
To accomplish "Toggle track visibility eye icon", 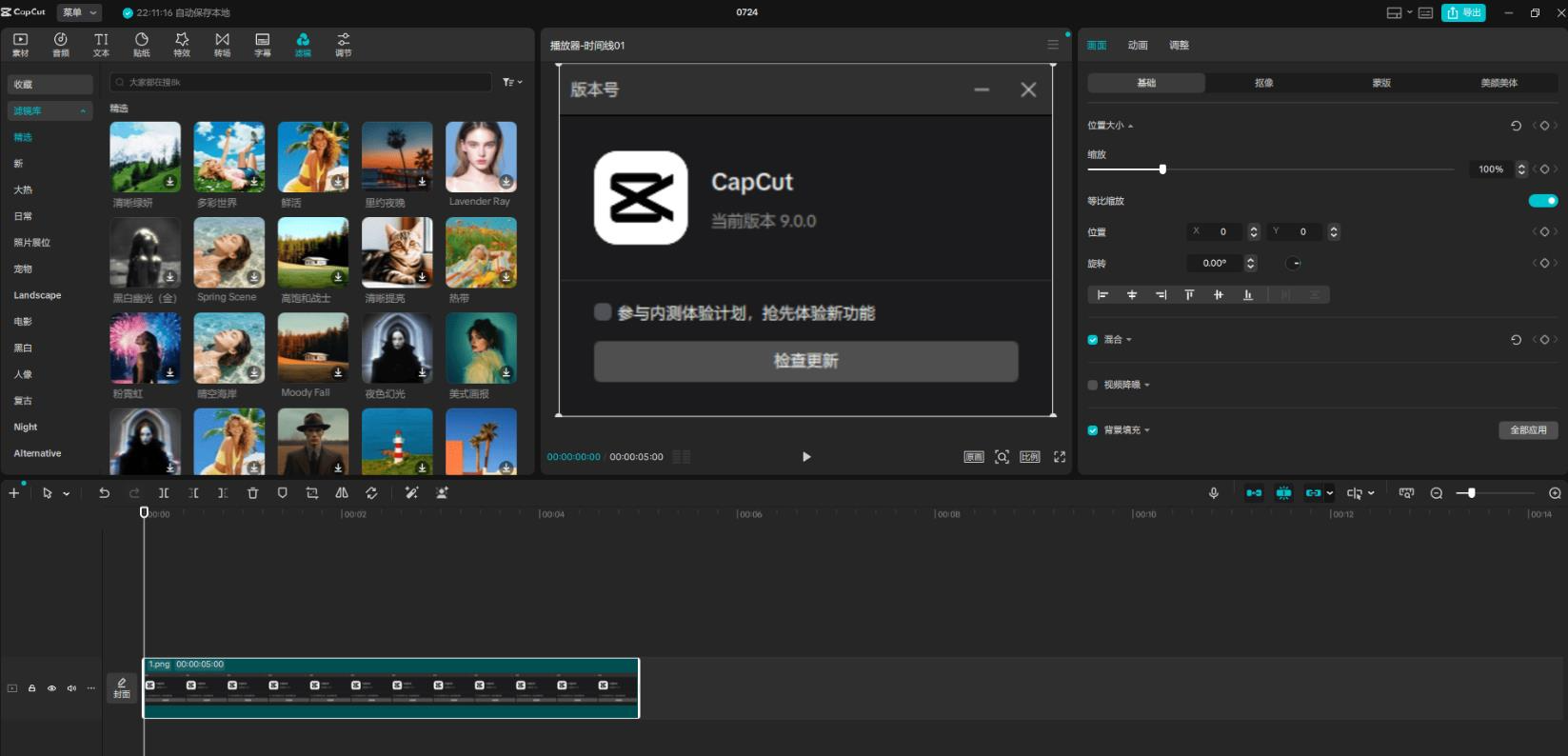I will (51, 688).
